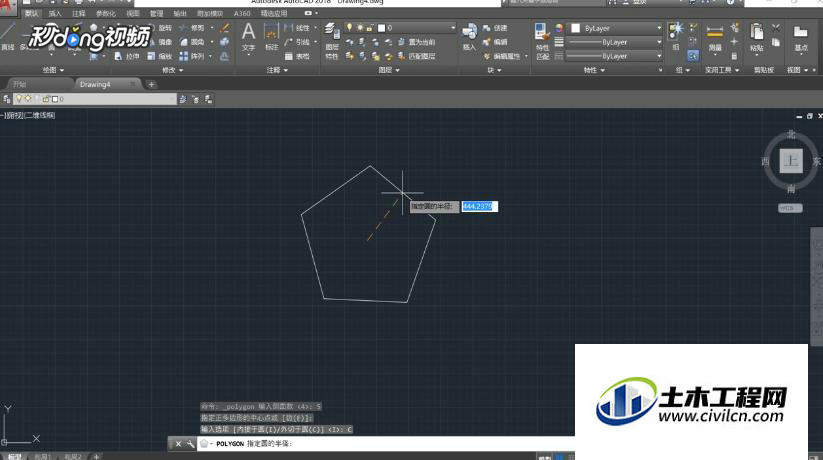The width and height of the screenshot is (823, 460).
Task: Select the 缩放 (Scale) tool
Action: click(x=160, y=56)
